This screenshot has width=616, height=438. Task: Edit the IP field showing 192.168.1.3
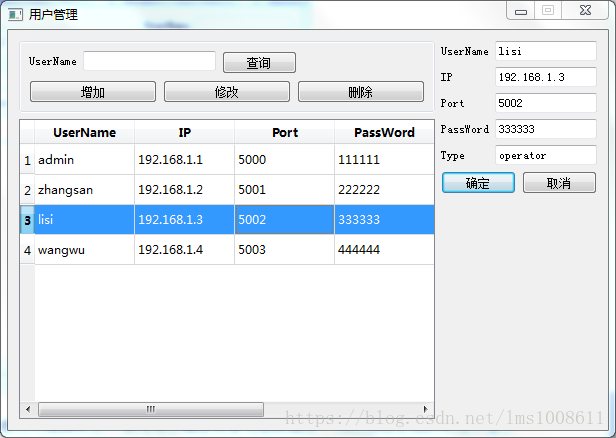546,77
